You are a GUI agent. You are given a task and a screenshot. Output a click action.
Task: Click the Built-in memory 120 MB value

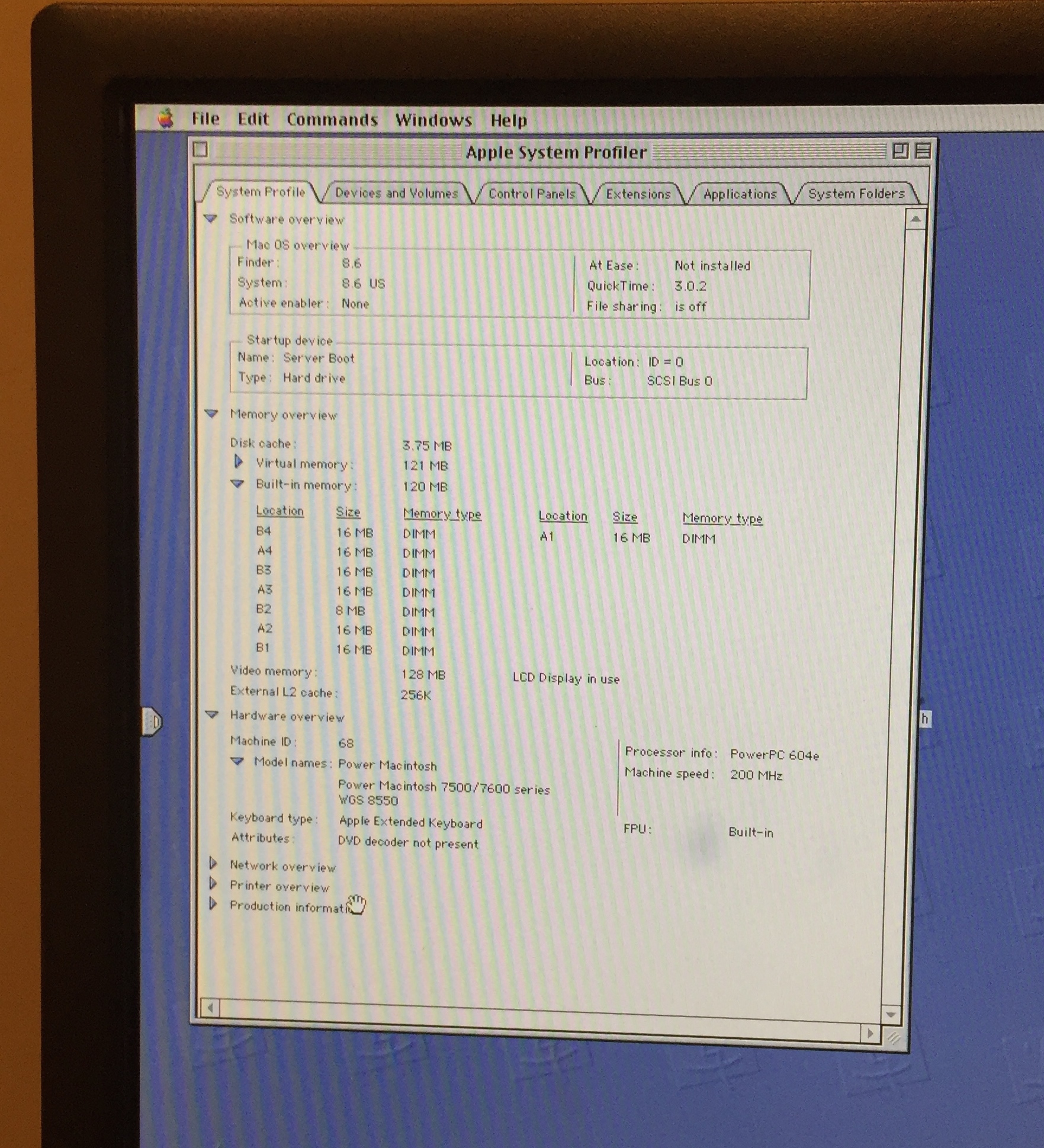(425, 486)
